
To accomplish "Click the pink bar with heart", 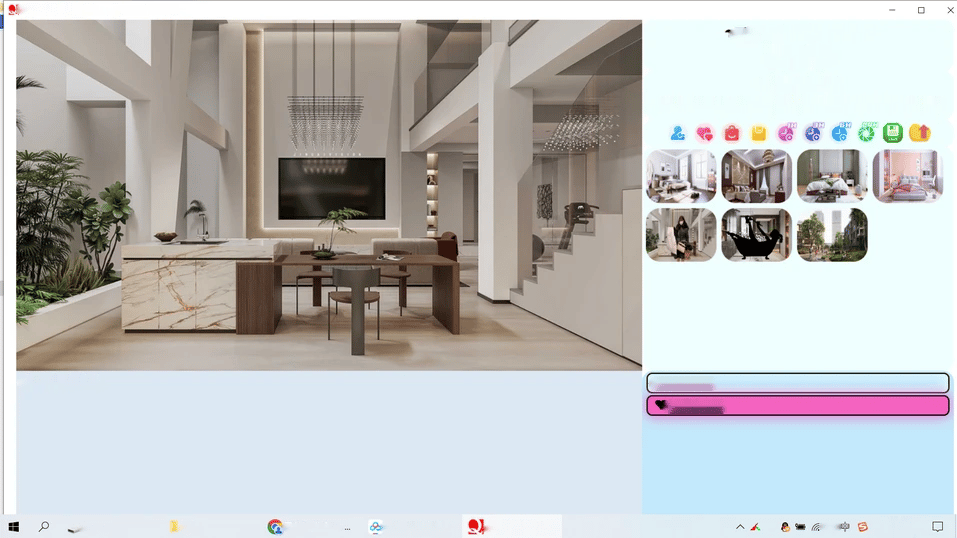I will [x=797, y=406].
